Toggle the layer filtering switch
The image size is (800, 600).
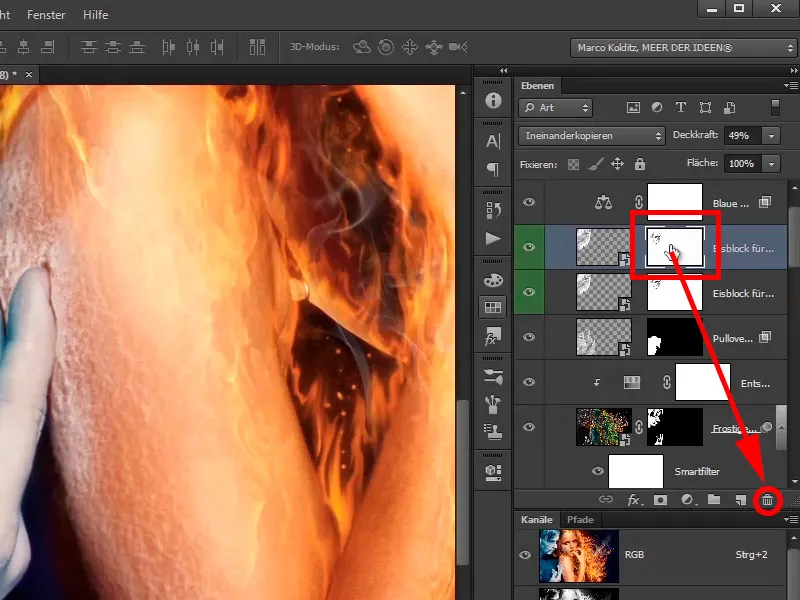pyautogui.click(x=775, y=108)
